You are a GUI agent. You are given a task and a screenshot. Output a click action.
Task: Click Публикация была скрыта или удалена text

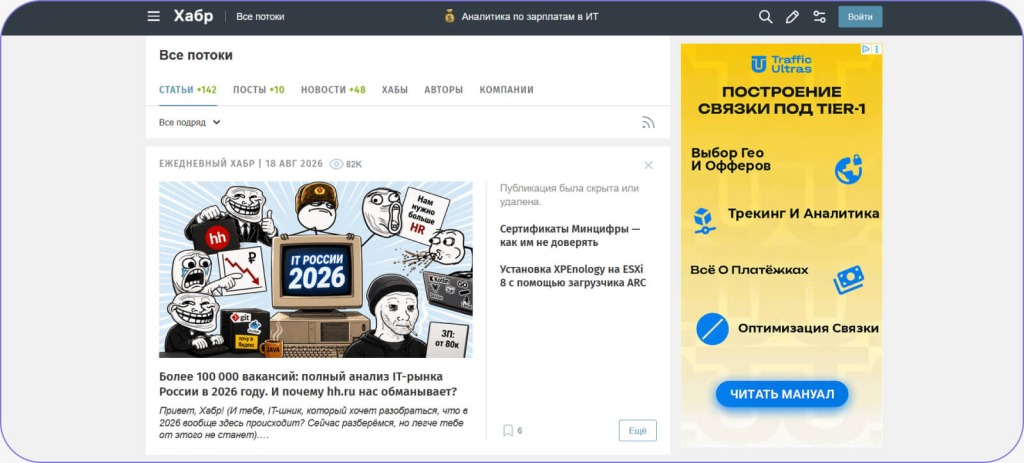(x=569, y=195)
